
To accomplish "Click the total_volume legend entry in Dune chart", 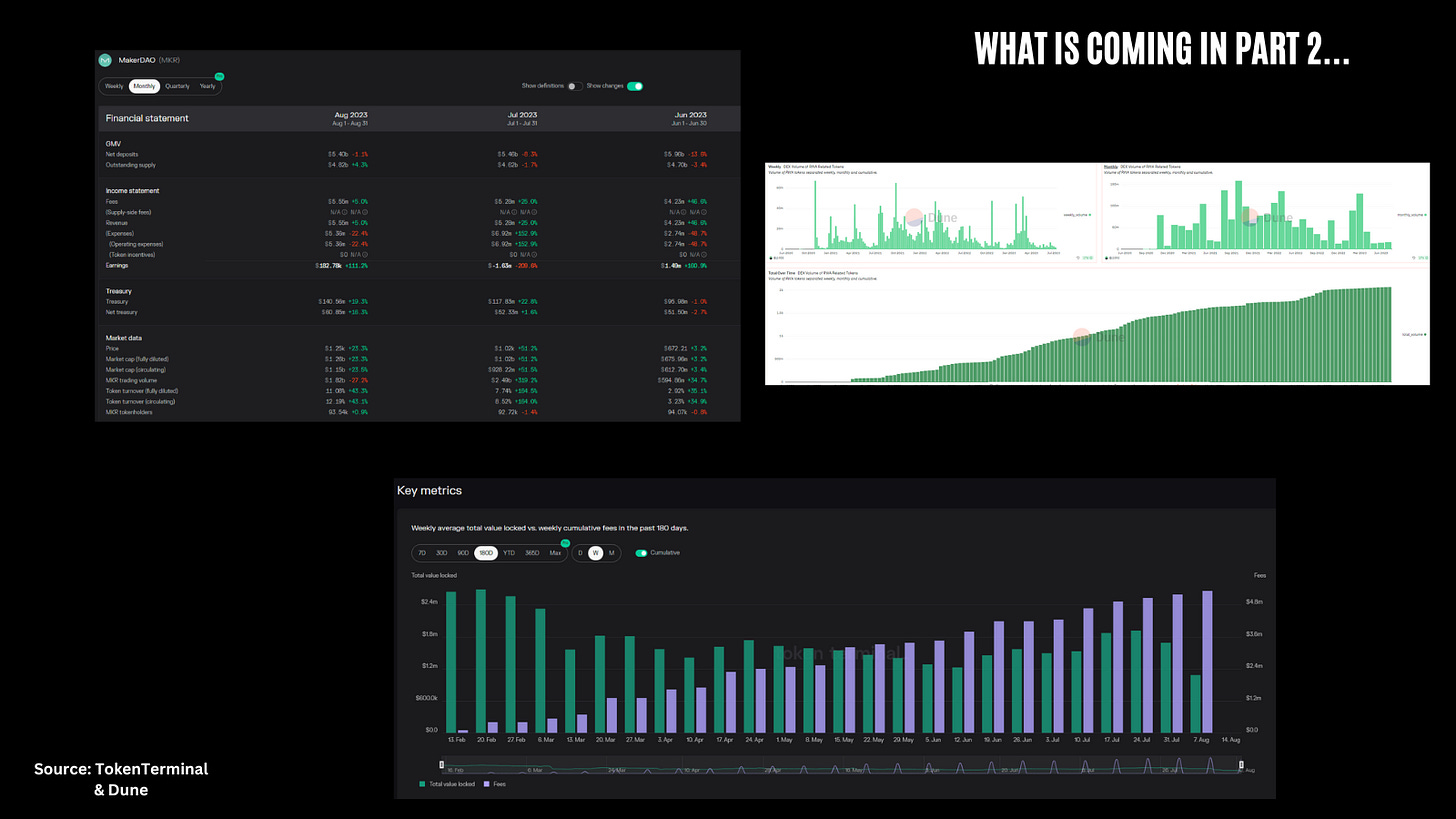I will [1414, 334].
